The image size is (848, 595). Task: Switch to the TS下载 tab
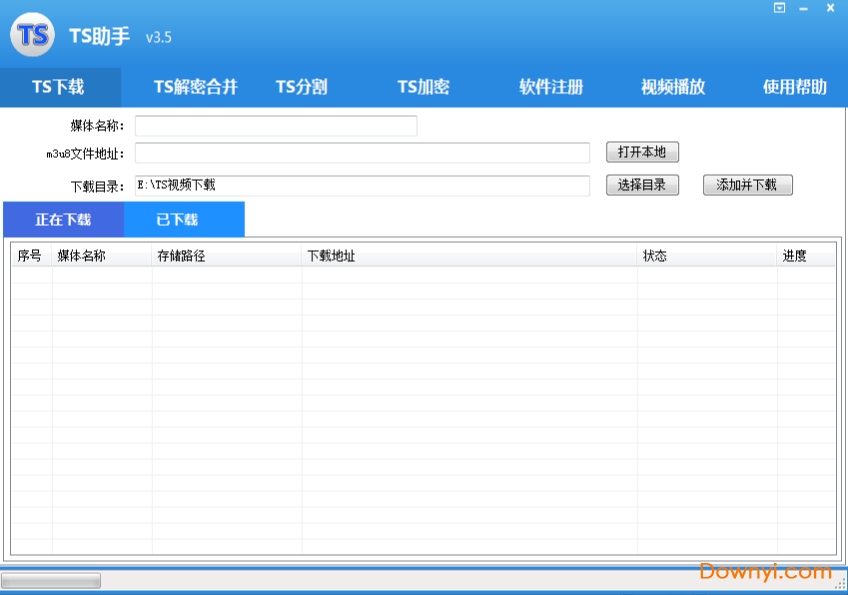click(x=59, y=87)
